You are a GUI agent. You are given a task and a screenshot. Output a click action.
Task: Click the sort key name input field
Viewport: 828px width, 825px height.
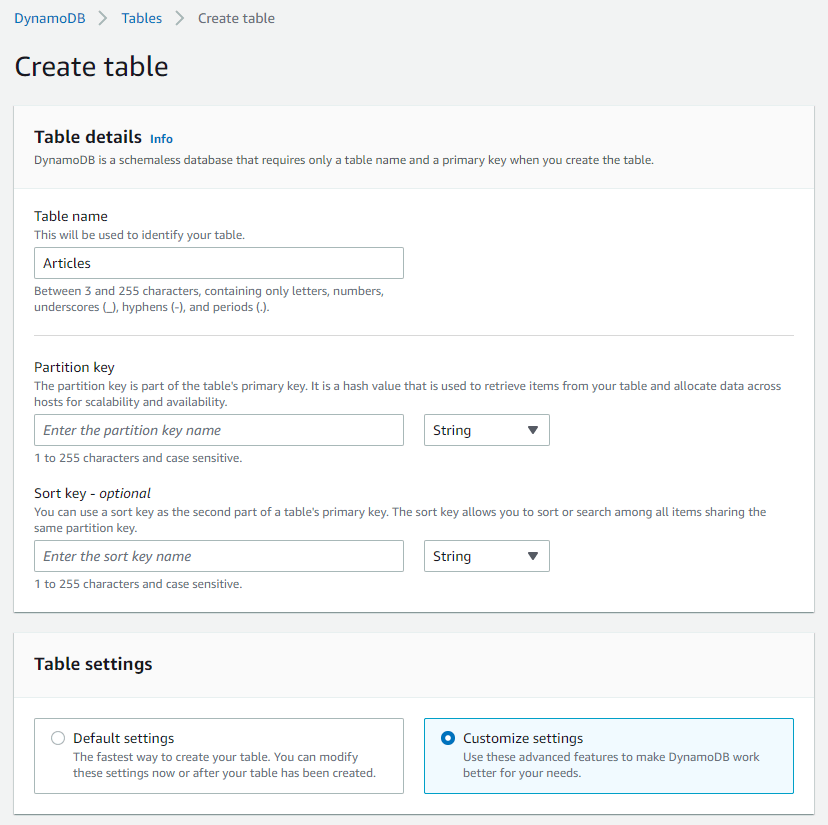(219, 556)
